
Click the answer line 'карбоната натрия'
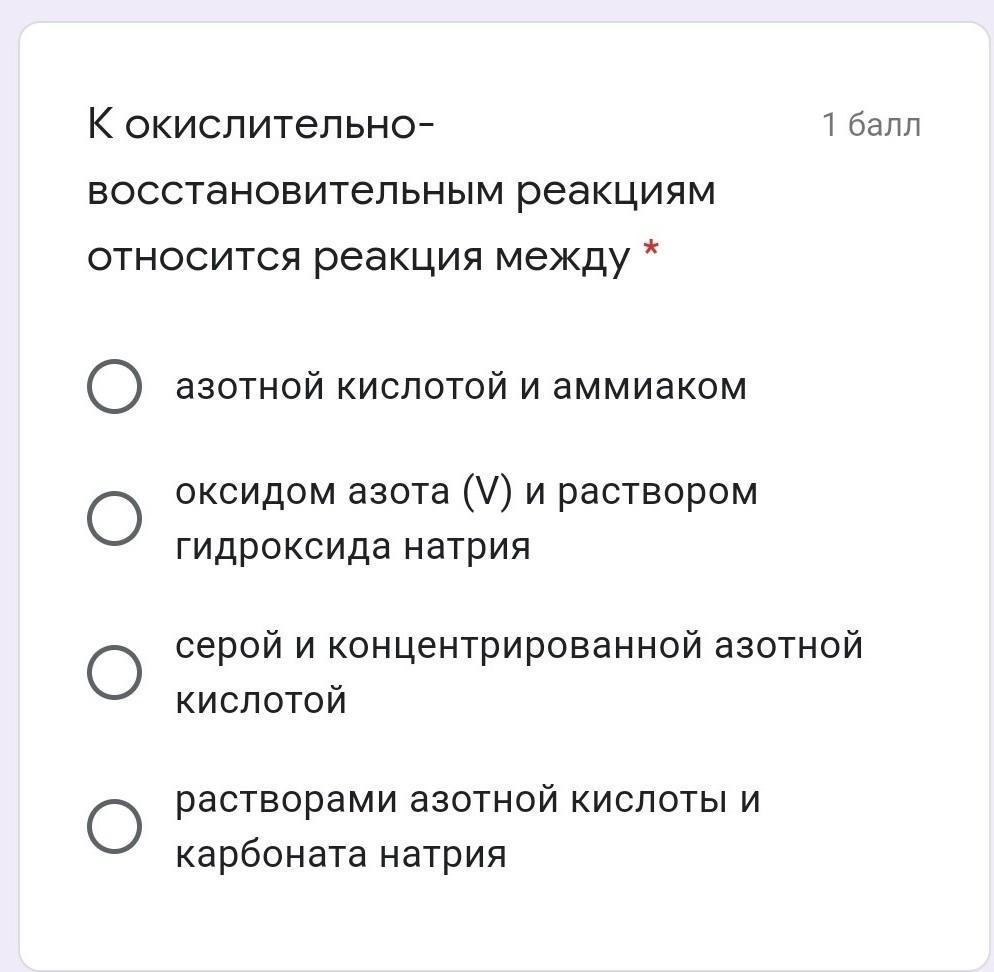point(340,855)
